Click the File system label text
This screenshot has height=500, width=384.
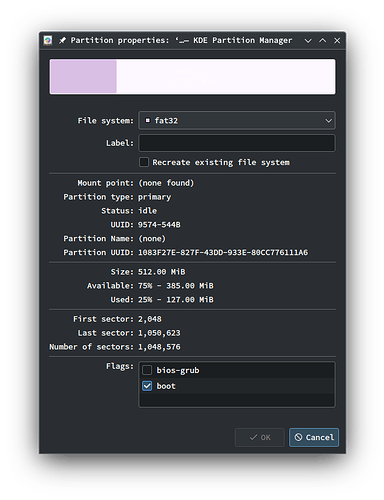click(106, 121)
